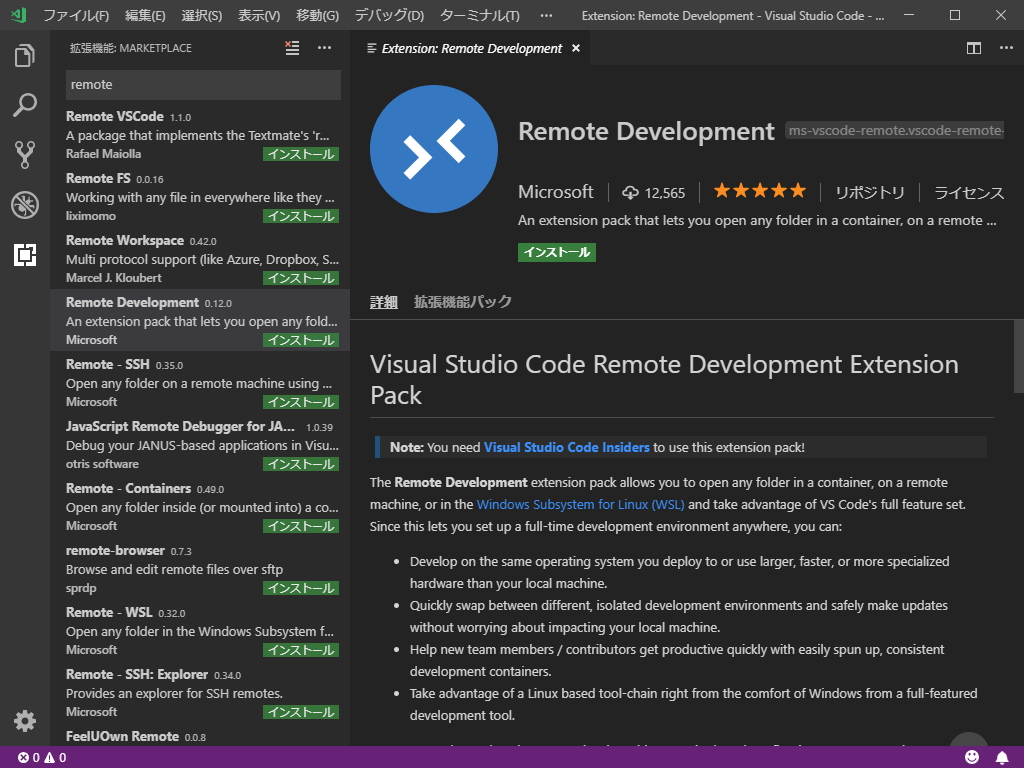Open the menu bar overflow ellipsis
This screenshot has height=768, width=1024.
coord(546,15)
